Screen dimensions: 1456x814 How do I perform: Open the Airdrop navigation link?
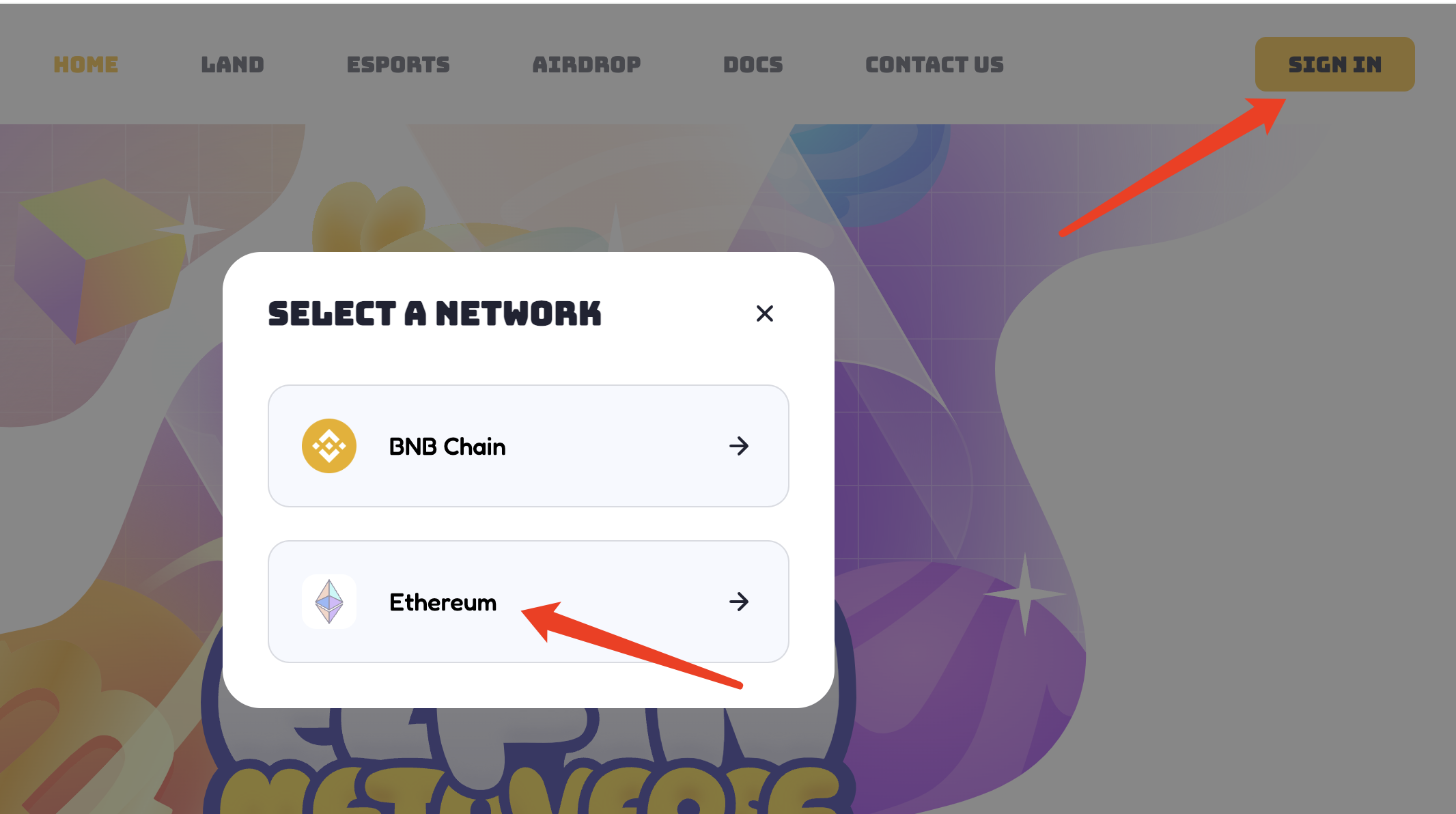point(587,65)
